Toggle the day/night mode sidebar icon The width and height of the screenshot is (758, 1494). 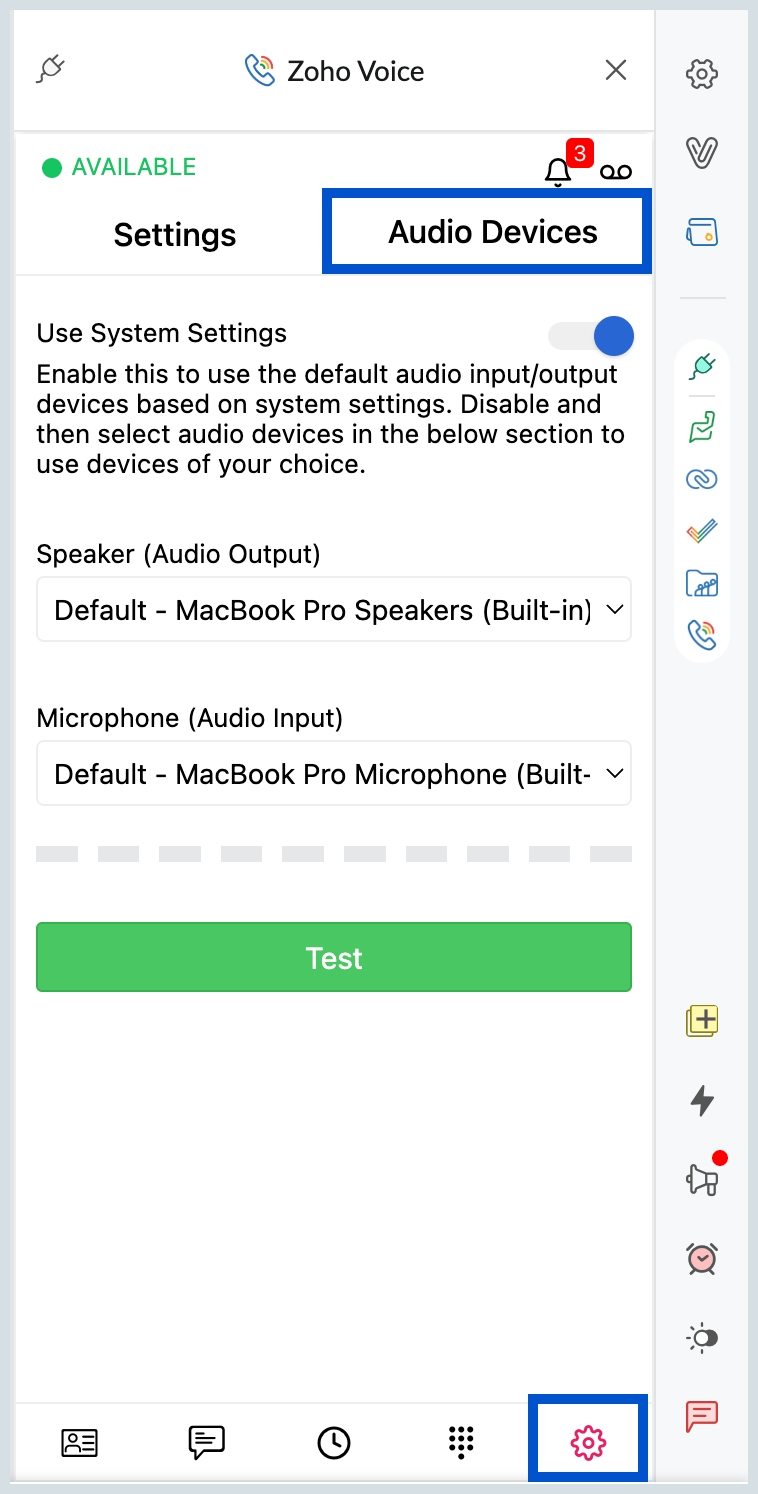[703, 1338]
